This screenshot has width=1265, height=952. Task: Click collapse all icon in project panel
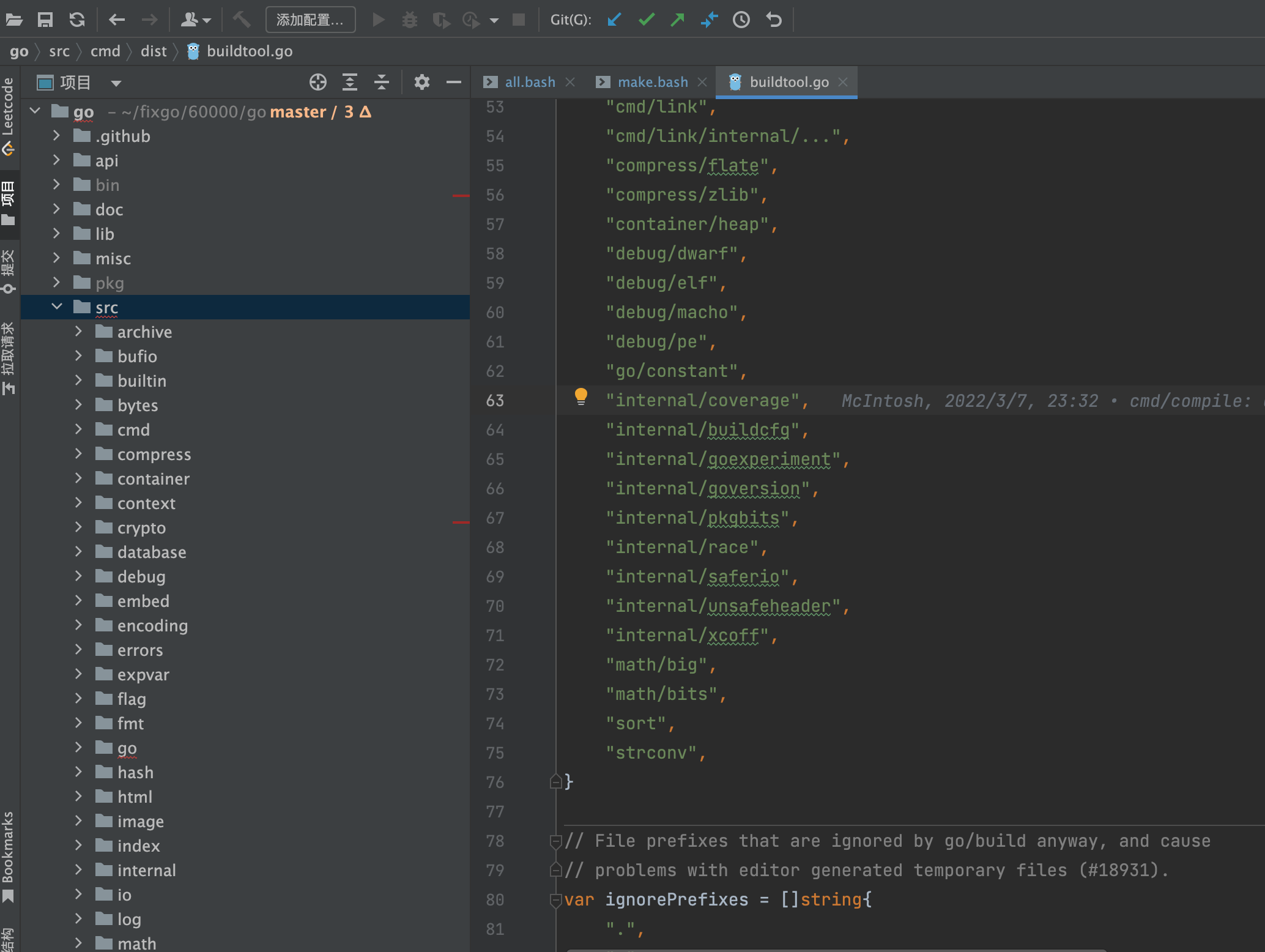[x=382, y=82]
